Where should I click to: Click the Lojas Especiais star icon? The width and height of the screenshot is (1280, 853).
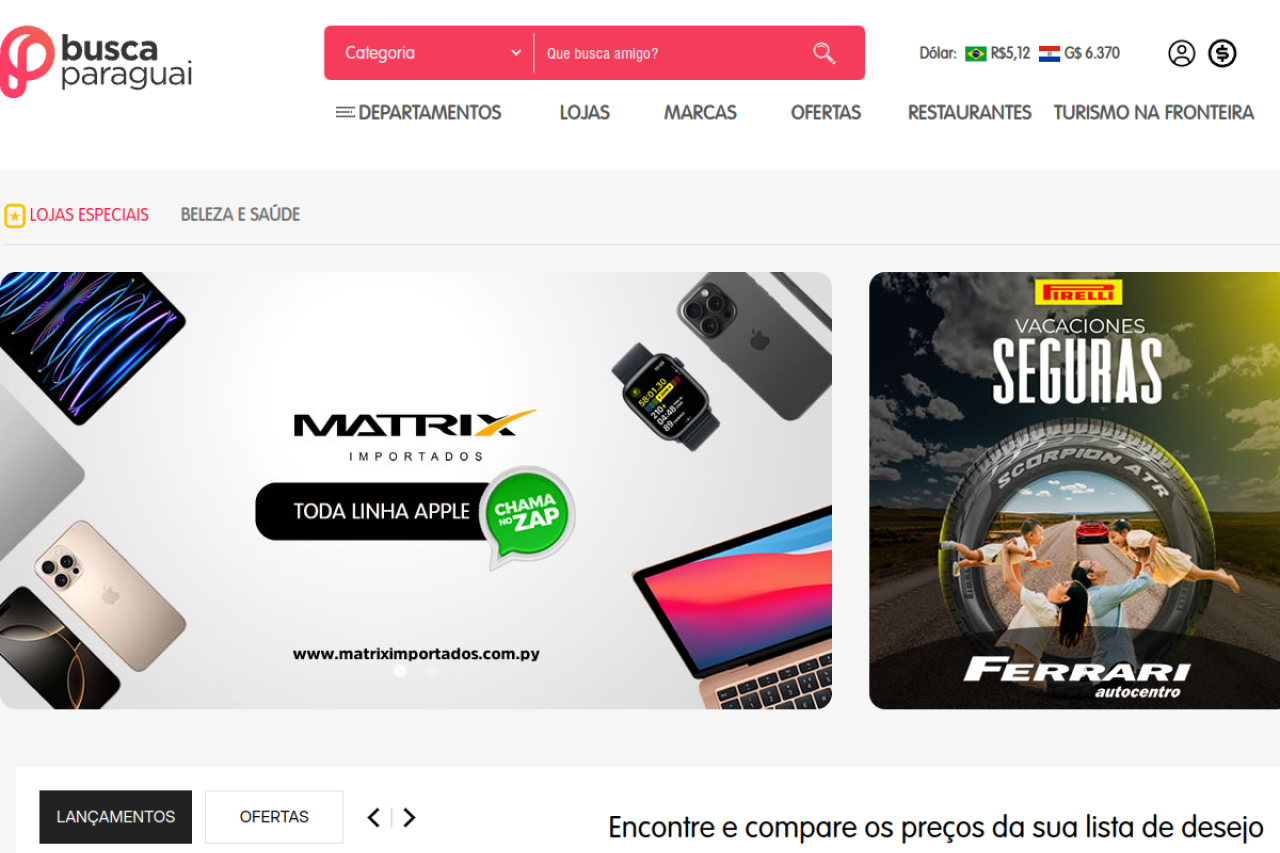click(x=14, y=215)
